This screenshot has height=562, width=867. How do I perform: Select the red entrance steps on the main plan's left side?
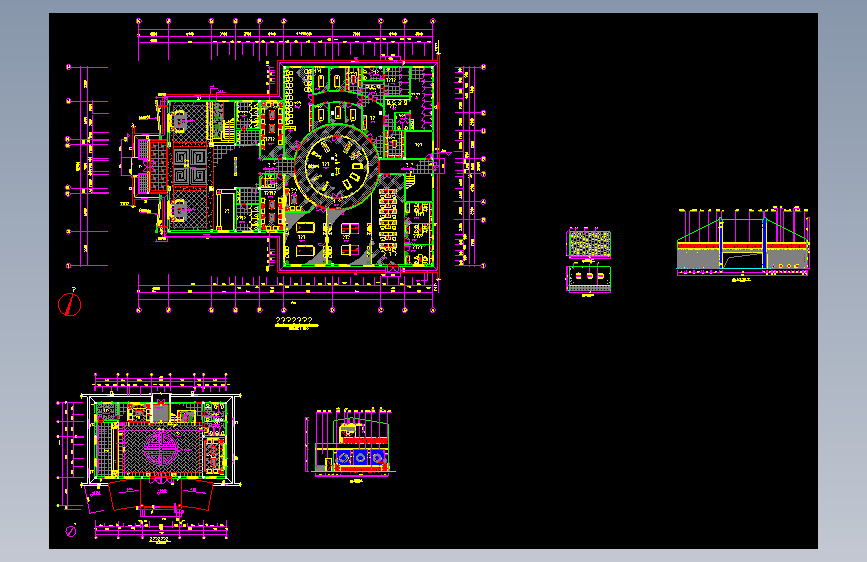[158, 166]
